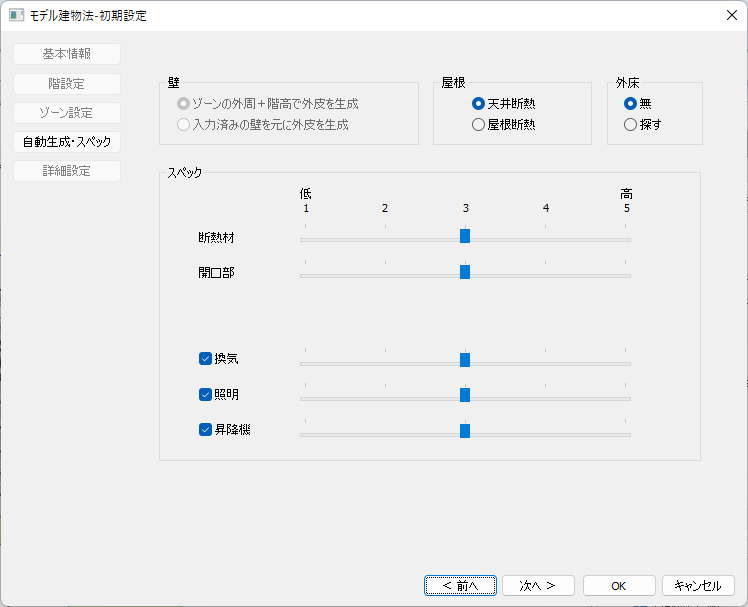Cancel with the キャンセル button
This screenshot has width=748, height=607.
[x=698, y=586]
